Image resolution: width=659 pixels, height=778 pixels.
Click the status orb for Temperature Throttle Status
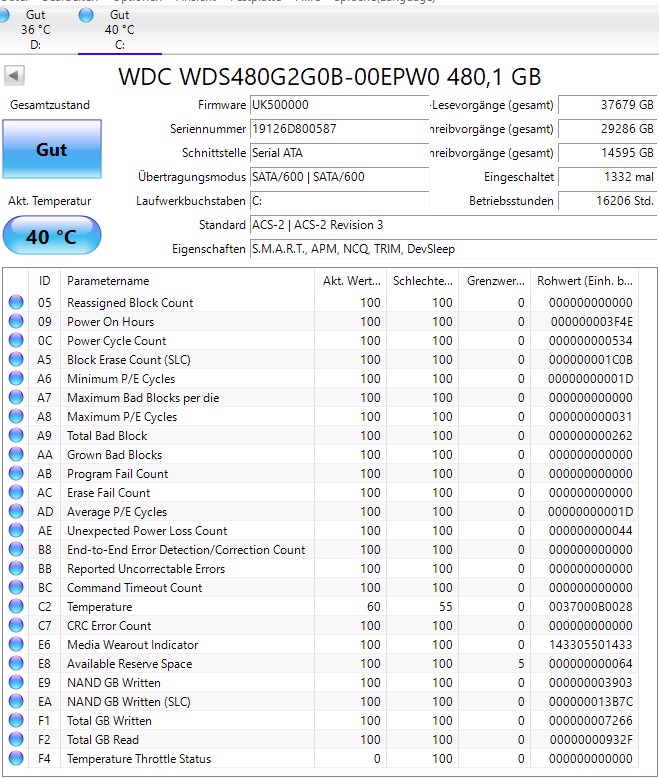[x=16, y=759]
